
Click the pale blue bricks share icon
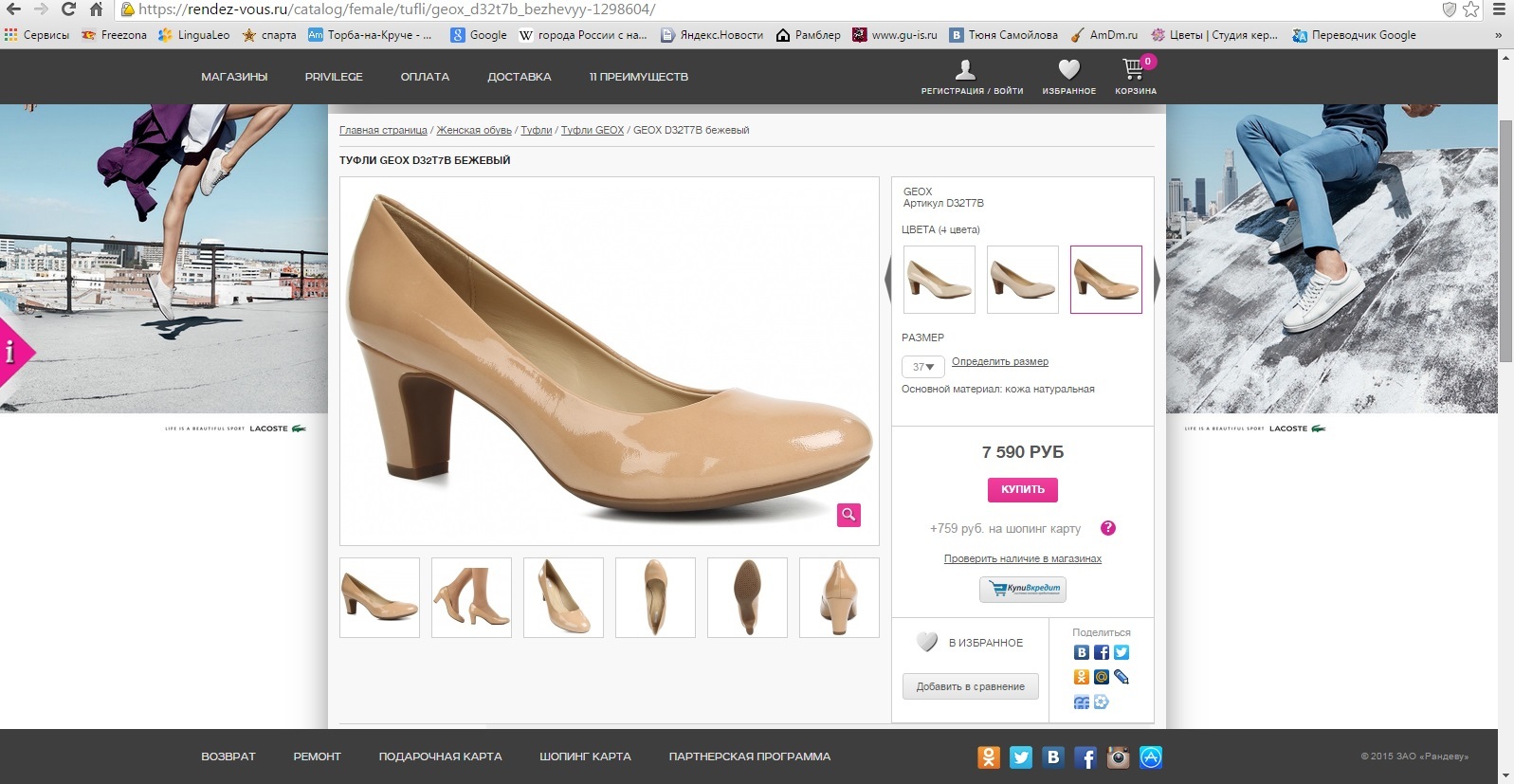click(1082, 702)
